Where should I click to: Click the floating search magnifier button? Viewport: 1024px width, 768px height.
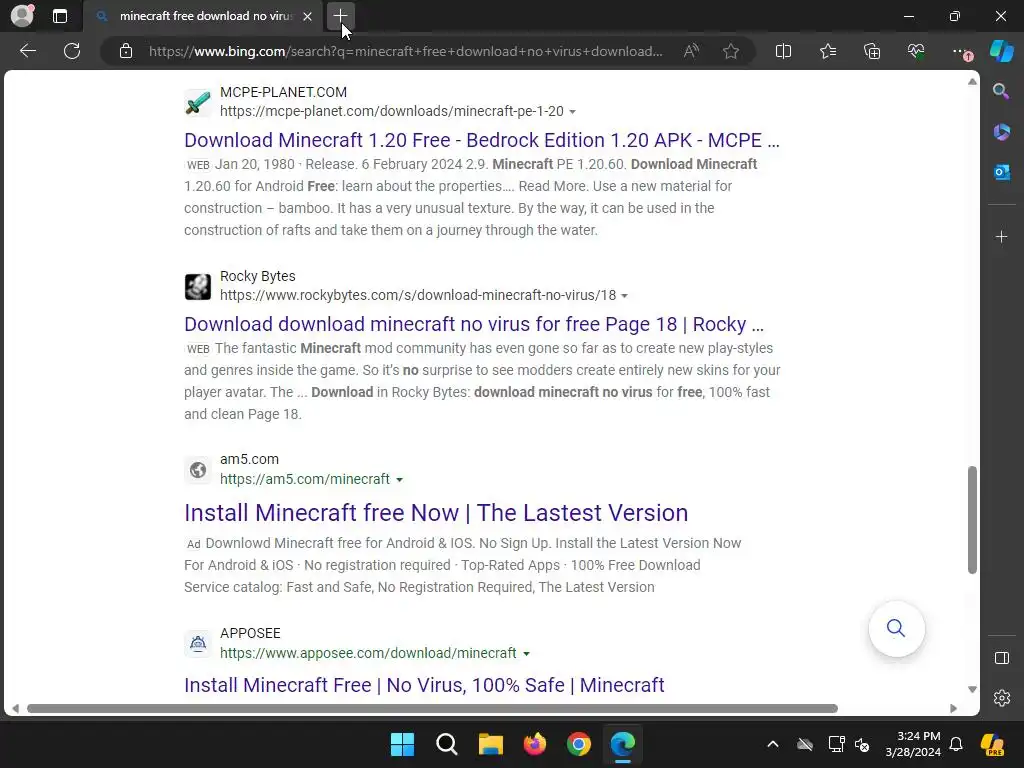896,628
